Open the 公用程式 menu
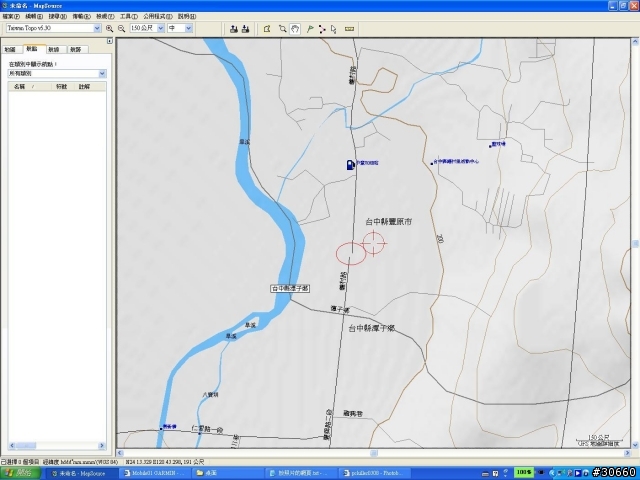640x480 pixels. click(158, 16)
